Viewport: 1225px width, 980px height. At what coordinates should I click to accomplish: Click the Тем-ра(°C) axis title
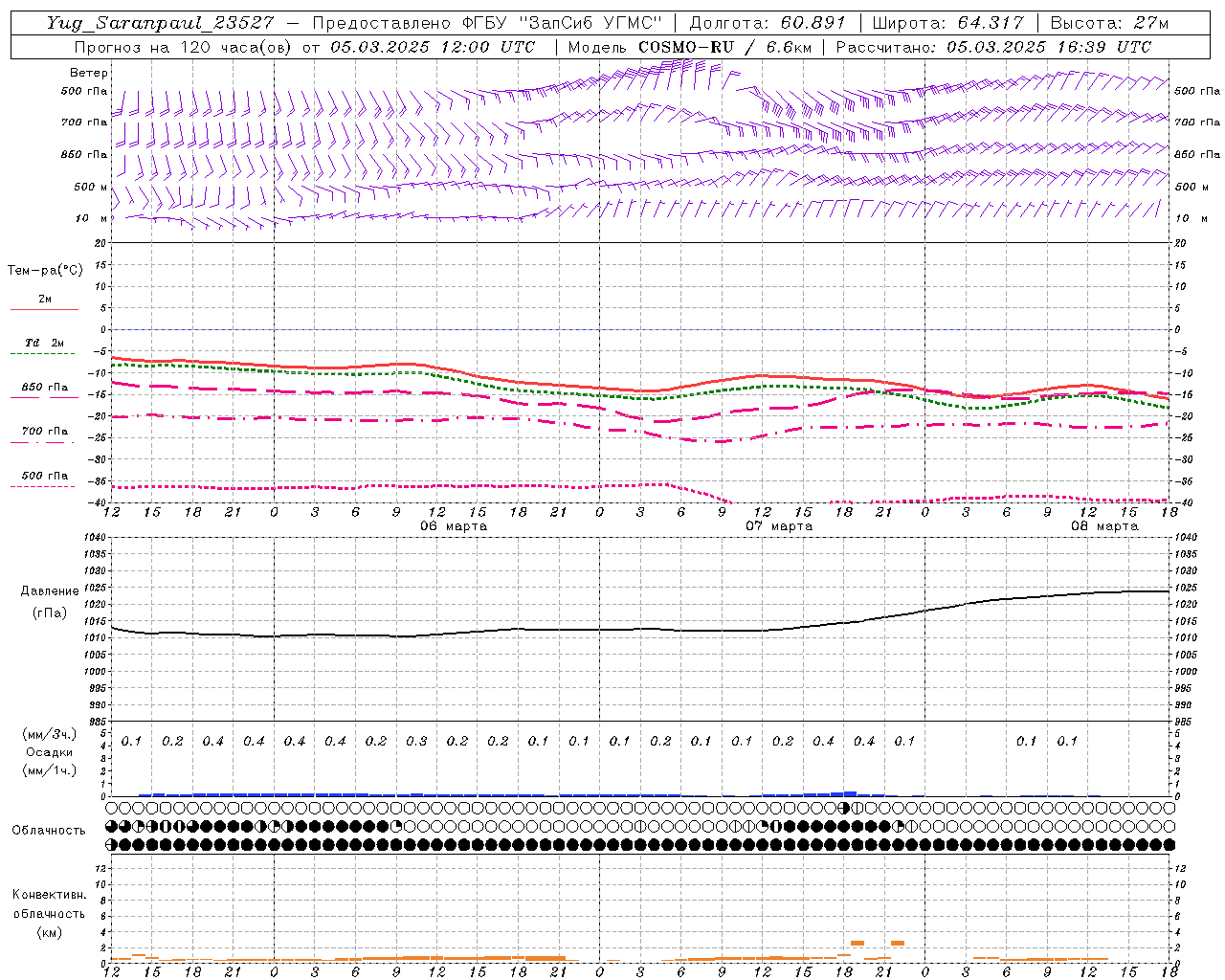pos(45,271)
